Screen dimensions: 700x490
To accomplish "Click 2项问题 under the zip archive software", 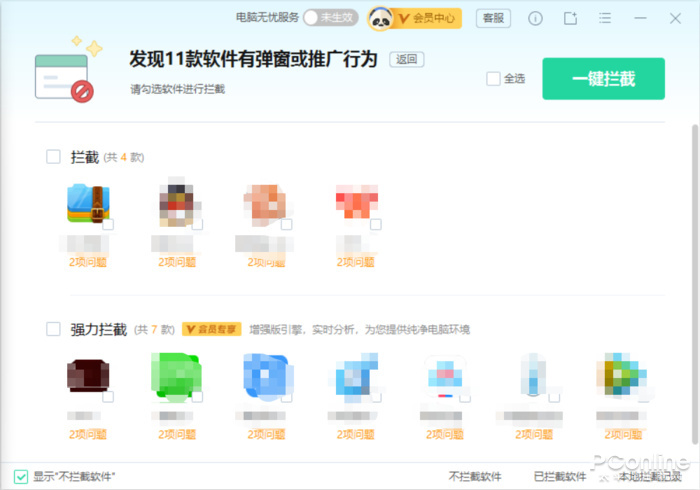I will pyautogui.click(x=88, y=262).
